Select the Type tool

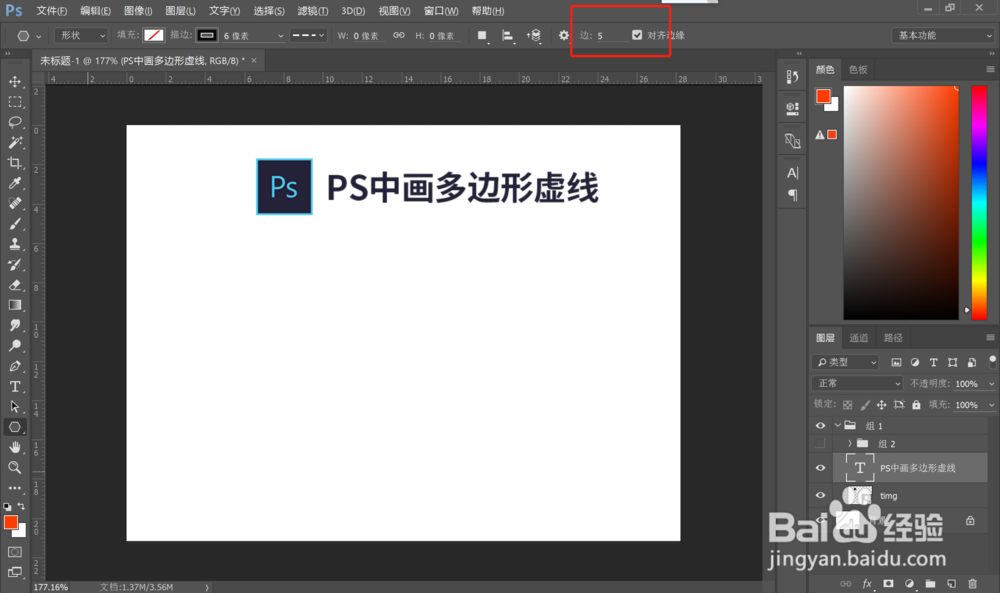click(15, 387)
